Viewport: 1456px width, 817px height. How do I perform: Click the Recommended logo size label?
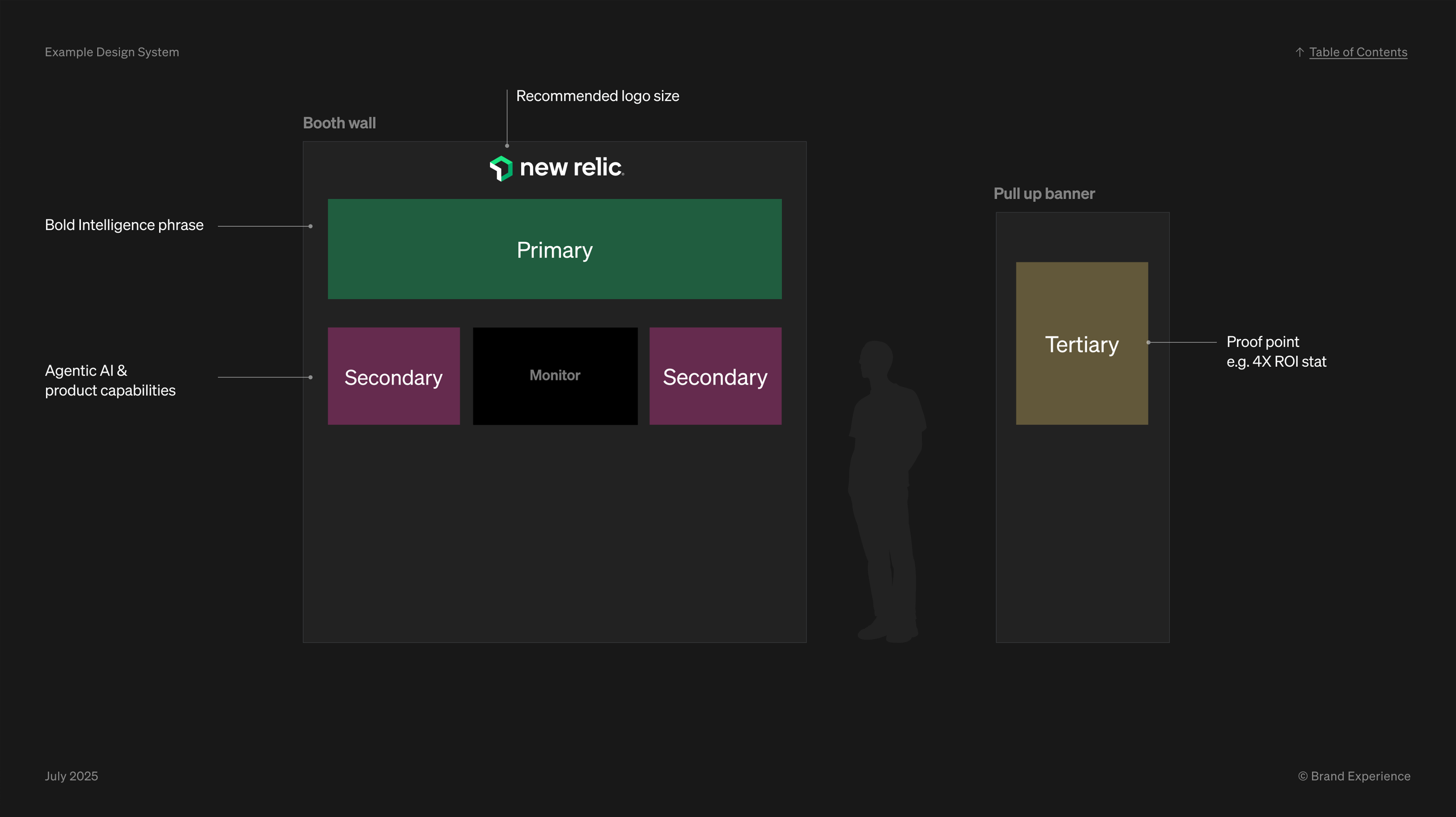597,96
